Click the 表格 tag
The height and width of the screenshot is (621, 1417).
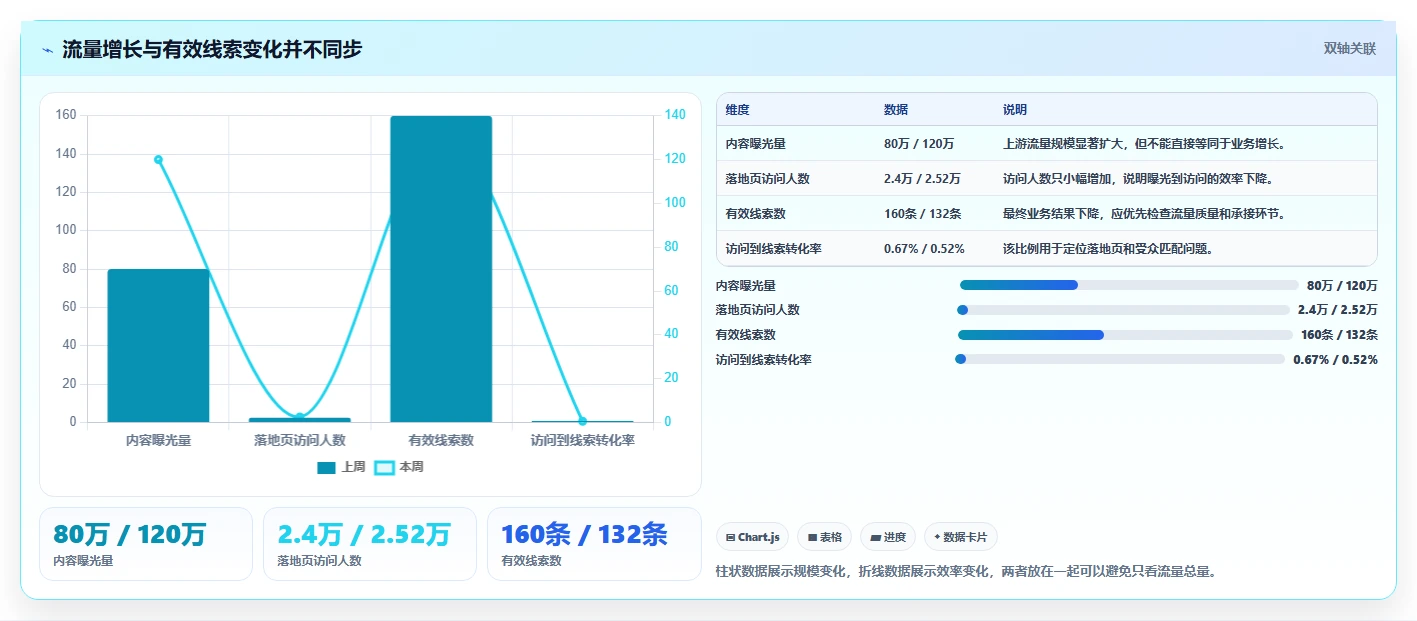(824, 537)
